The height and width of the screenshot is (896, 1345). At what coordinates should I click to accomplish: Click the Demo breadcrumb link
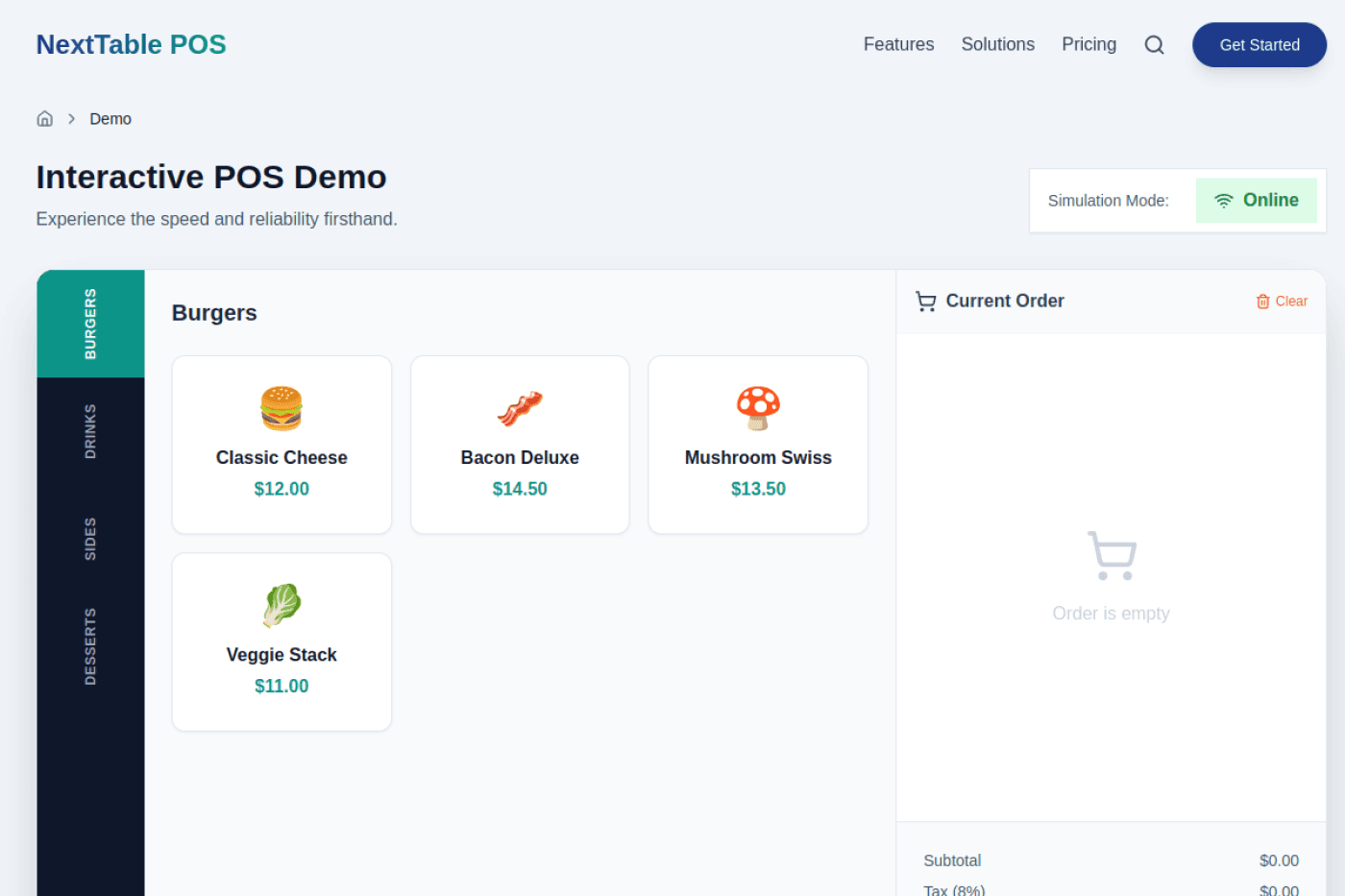click(x=110, y=119)
